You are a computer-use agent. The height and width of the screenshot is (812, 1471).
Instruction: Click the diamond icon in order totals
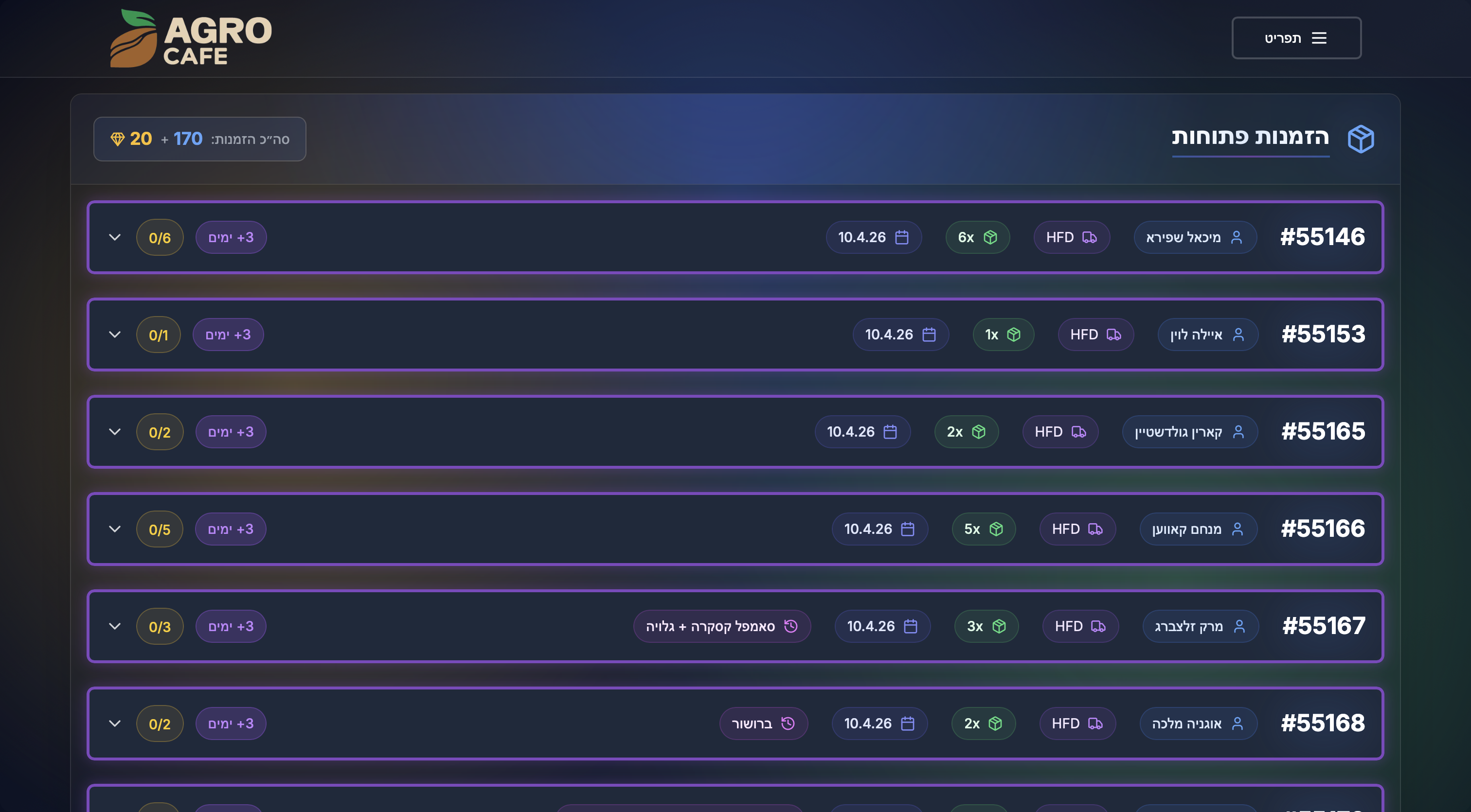(x=118, y=139)
